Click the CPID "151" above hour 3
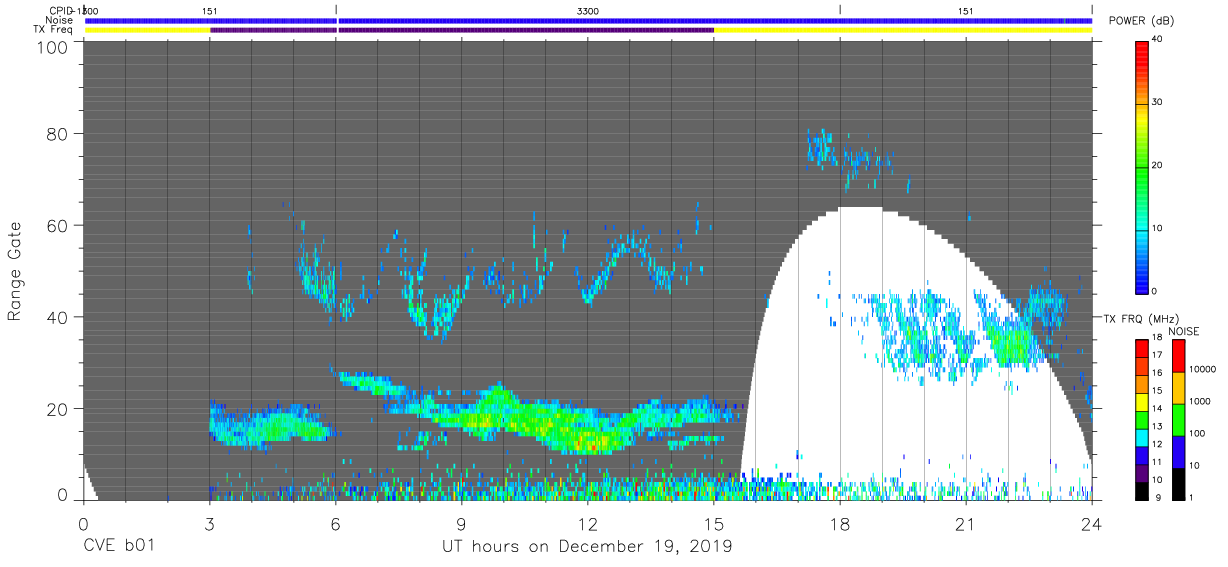1228x567 pixels. [x=210, y=10]
